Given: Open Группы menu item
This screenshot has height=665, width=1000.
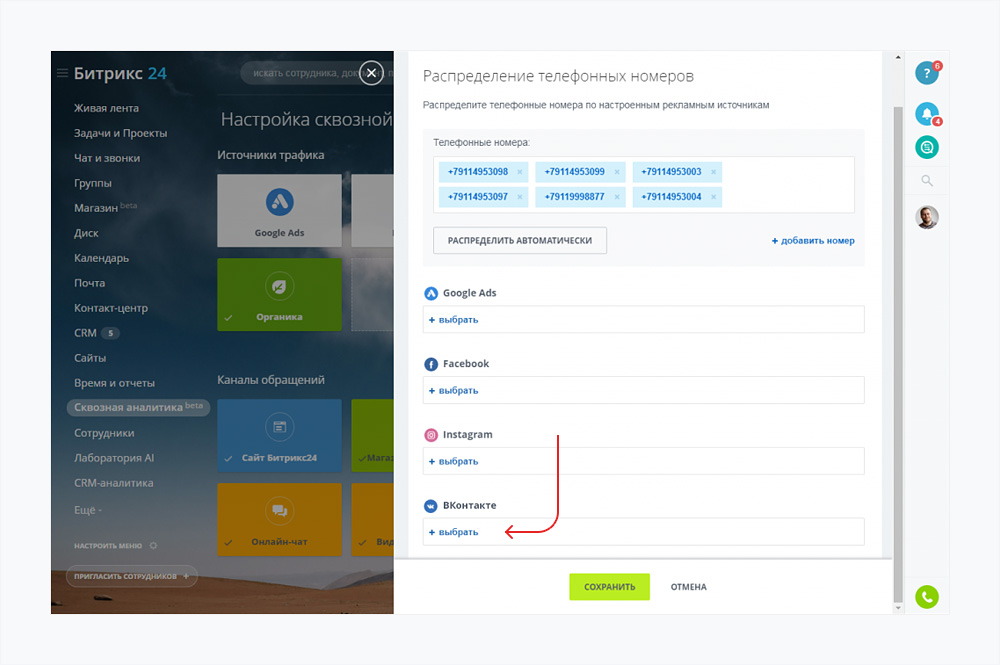Looking at the screenshot, I should click(93, 183).
